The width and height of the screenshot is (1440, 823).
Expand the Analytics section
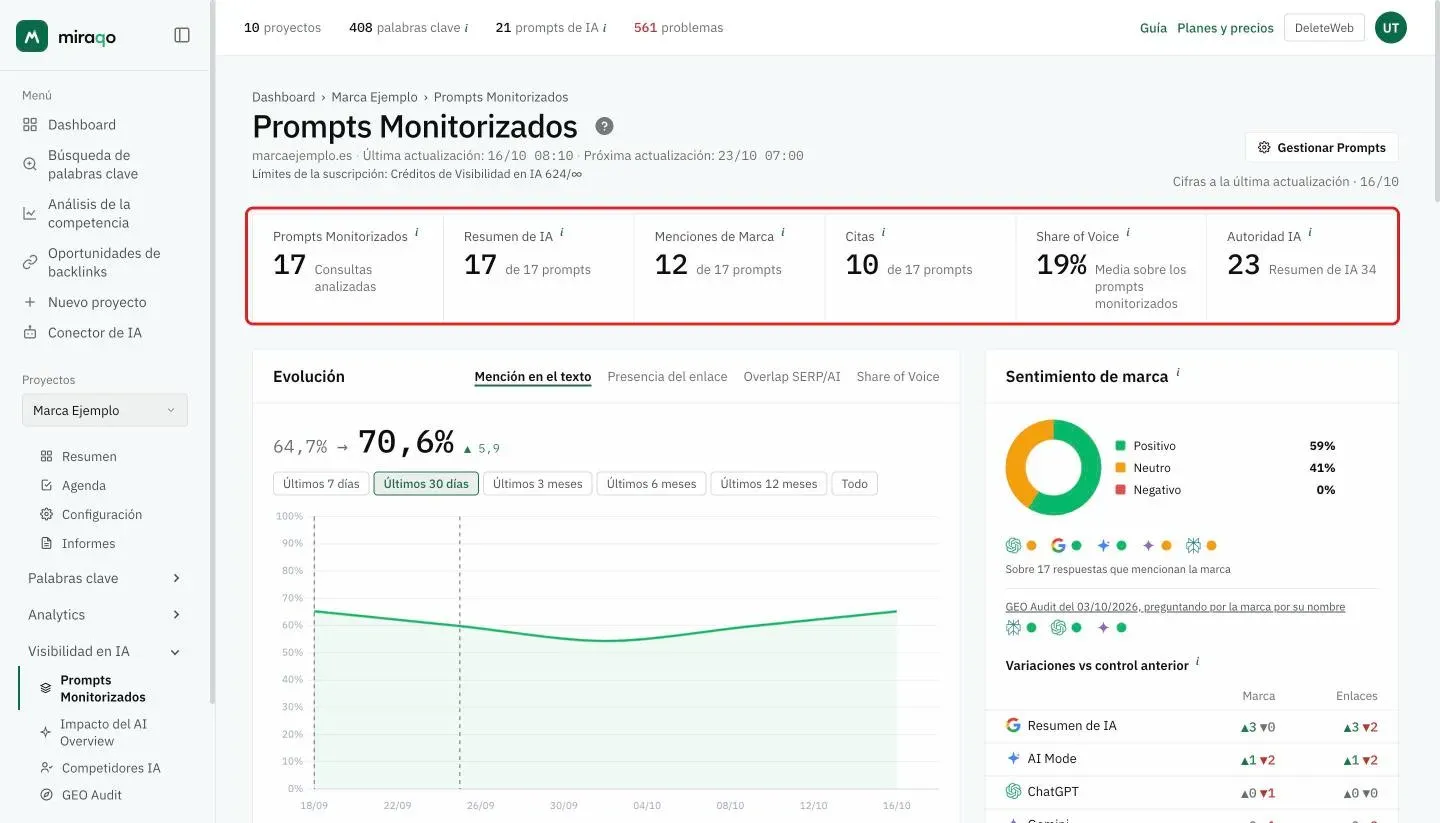coord(105,615)
